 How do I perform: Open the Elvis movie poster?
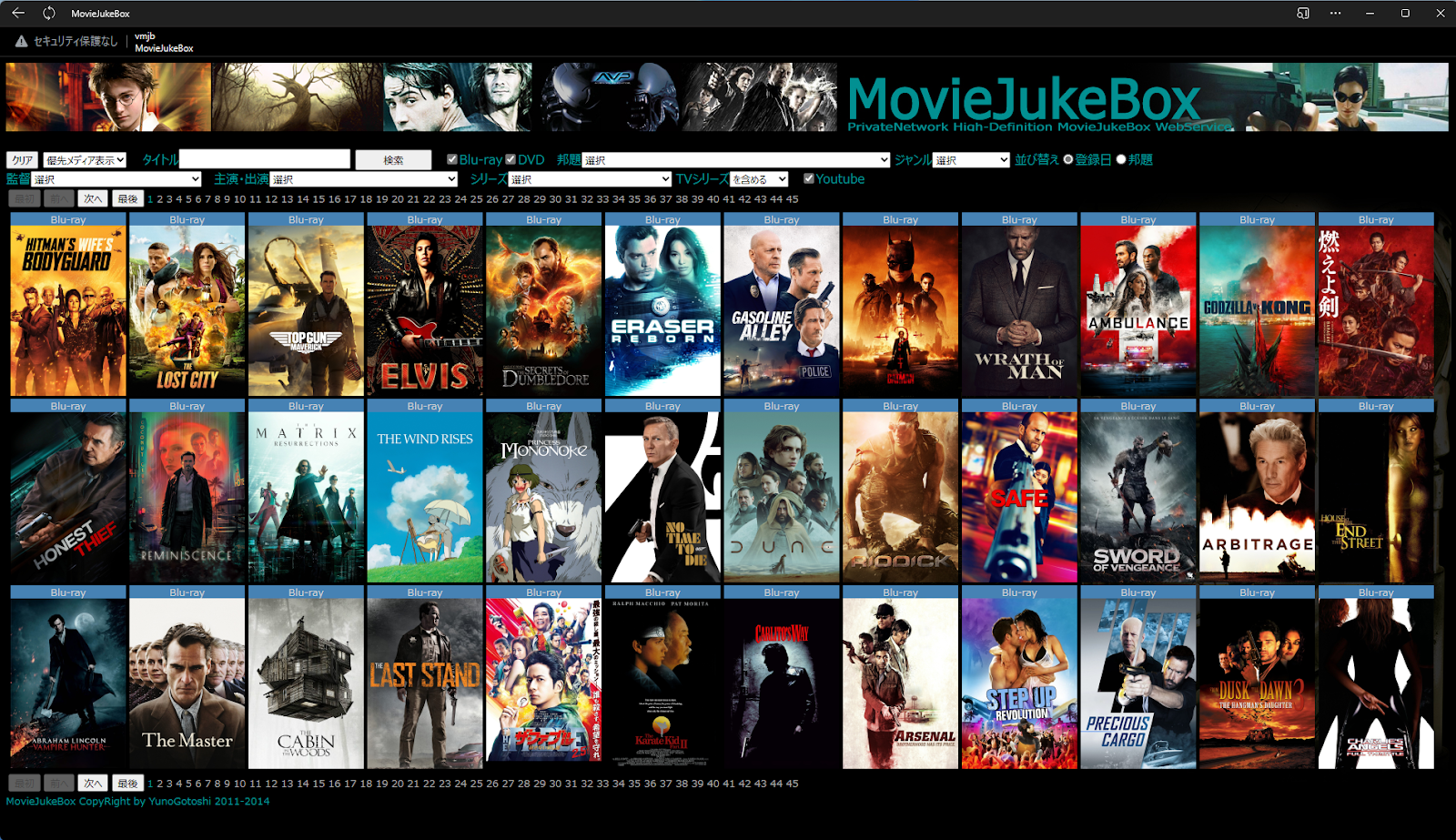tap(425, 310)
